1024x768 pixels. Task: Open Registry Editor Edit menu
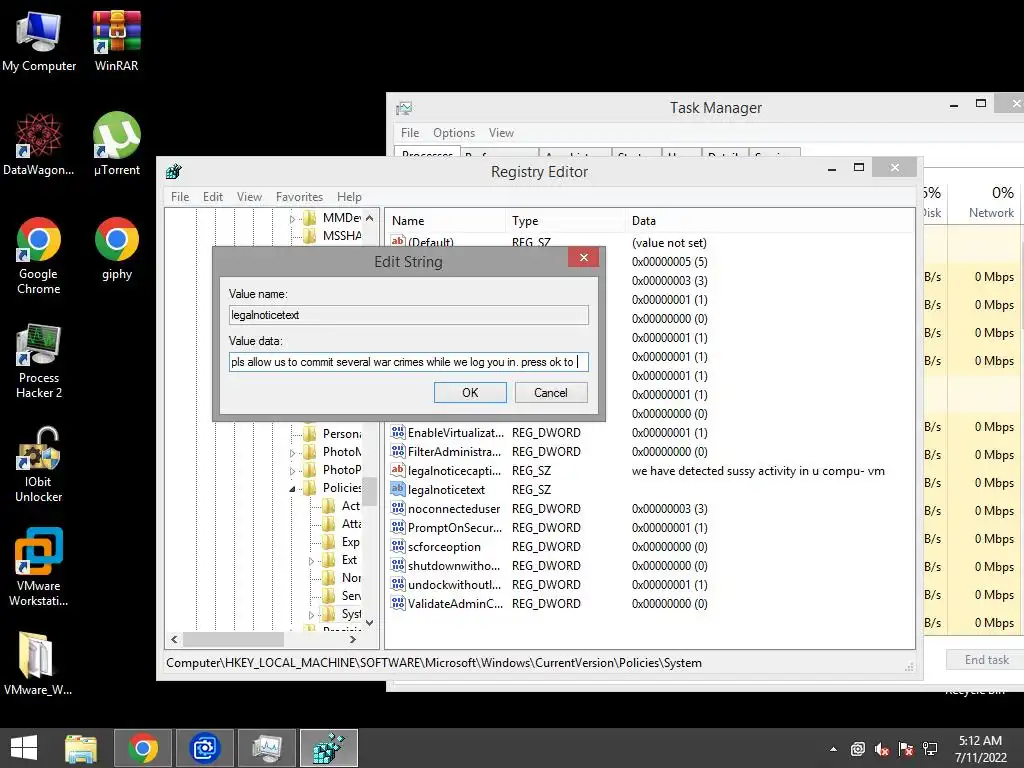pos(212,197)
